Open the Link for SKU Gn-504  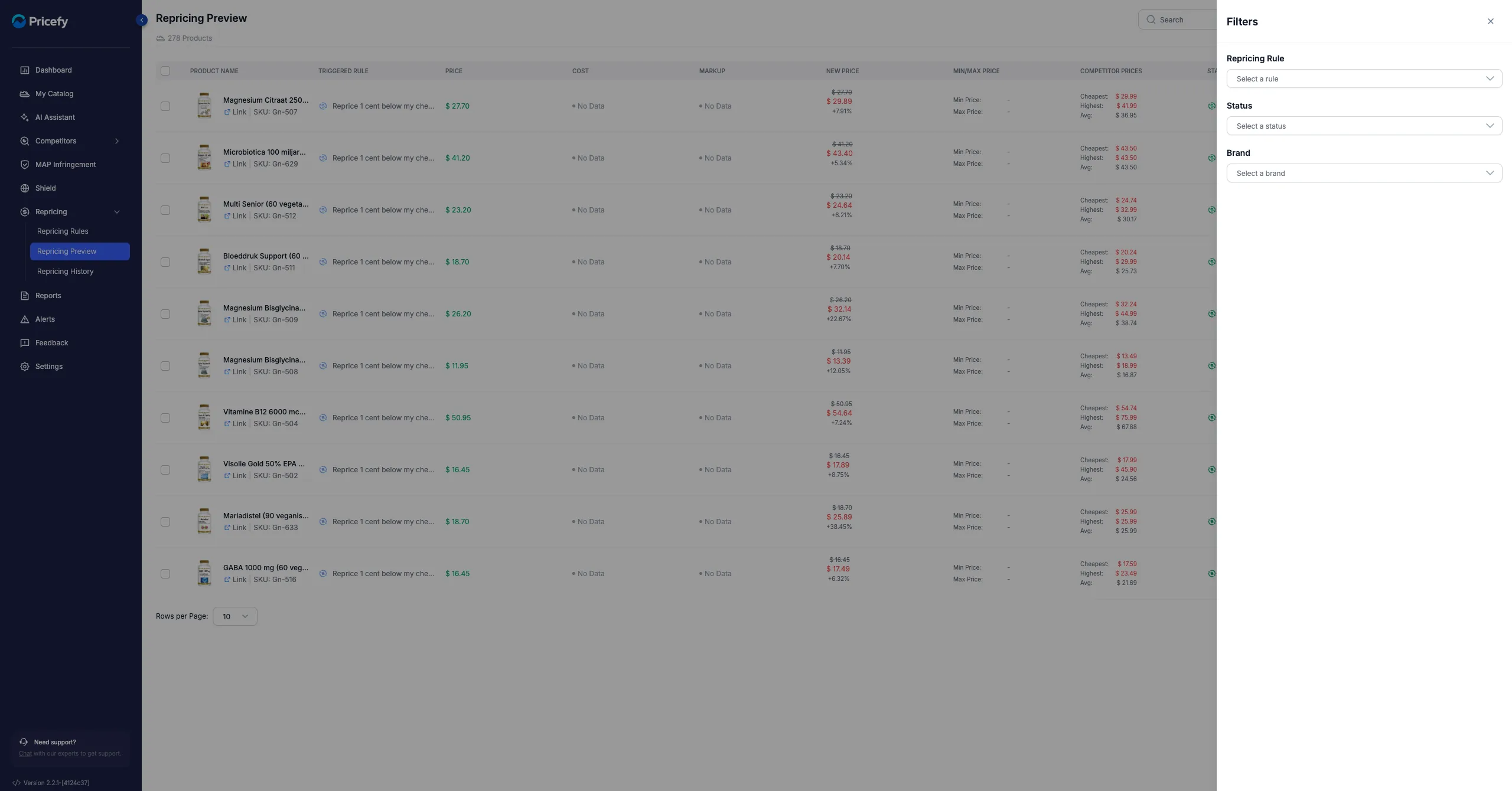pyautogui.click(x=235, y=424)
